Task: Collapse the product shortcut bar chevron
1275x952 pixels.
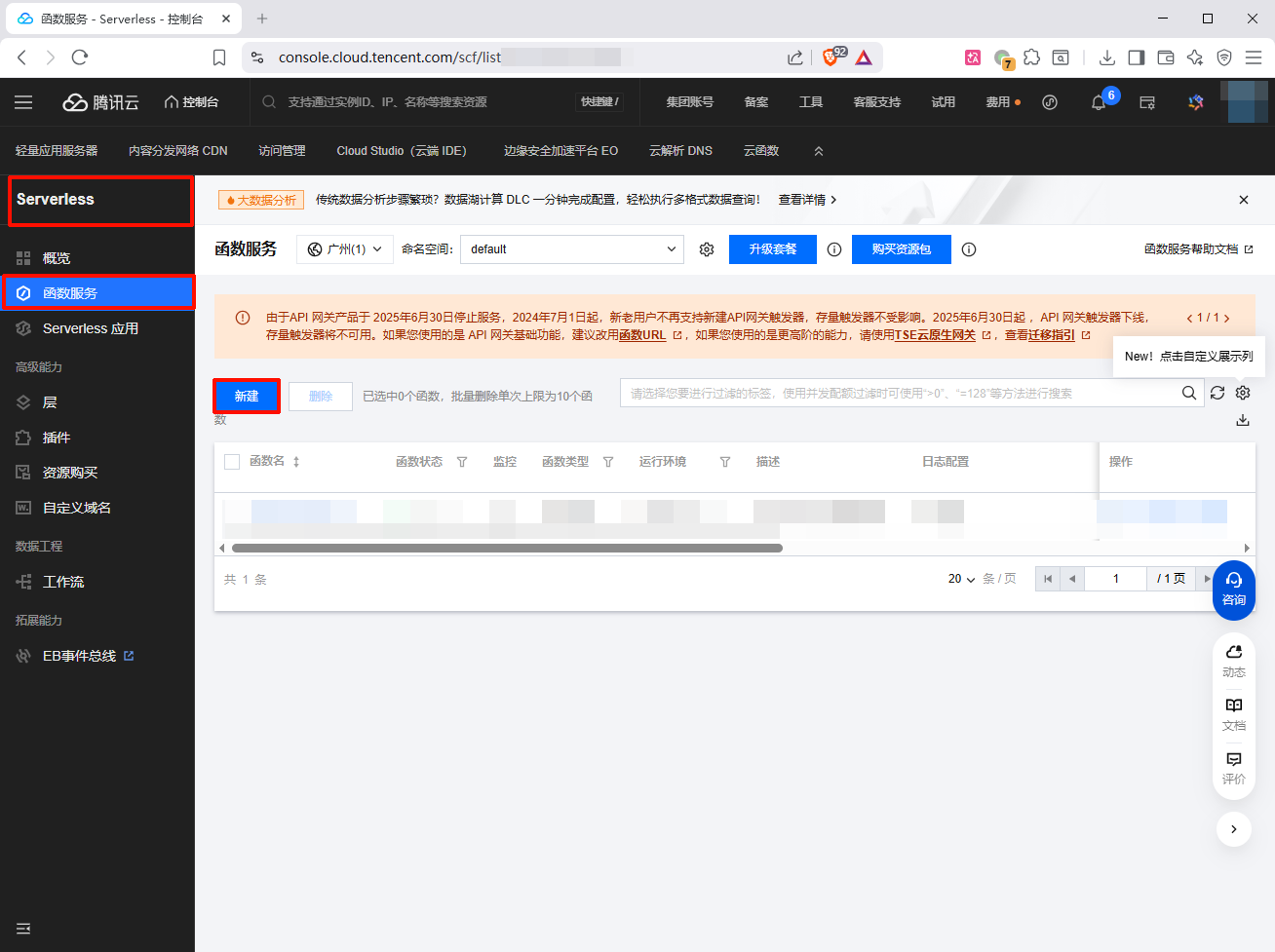Action: (819, 151)
